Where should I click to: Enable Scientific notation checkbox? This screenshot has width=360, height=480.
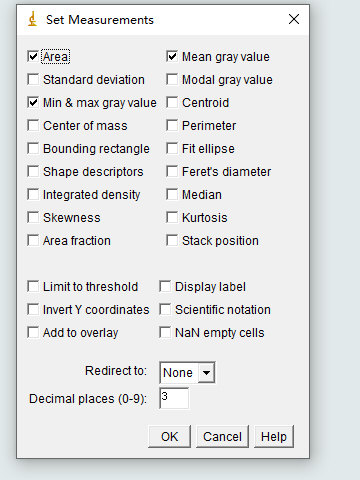165,309
